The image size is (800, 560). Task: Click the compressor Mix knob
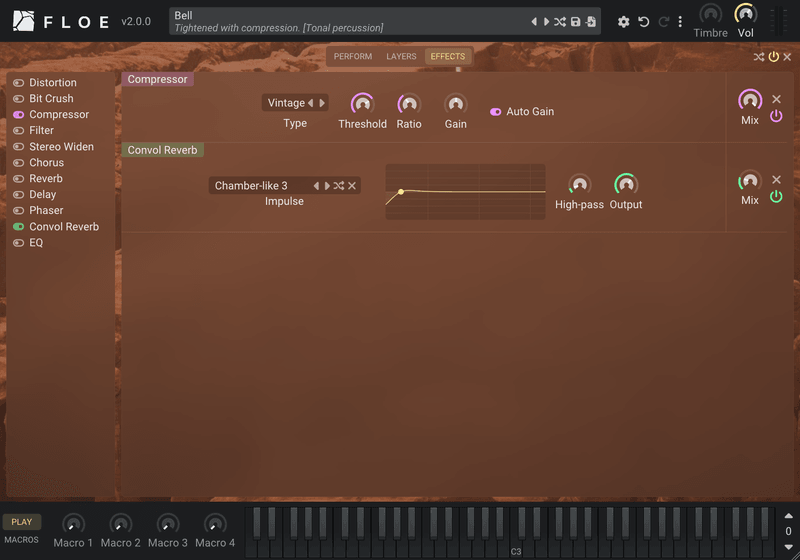[x=749, y=100]
